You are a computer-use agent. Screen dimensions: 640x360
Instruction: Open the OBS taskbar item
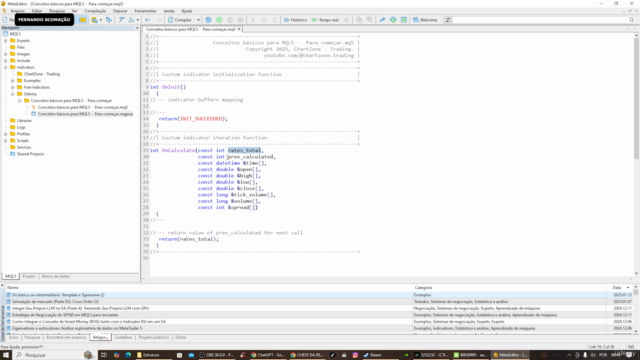(x=216, y=355)
